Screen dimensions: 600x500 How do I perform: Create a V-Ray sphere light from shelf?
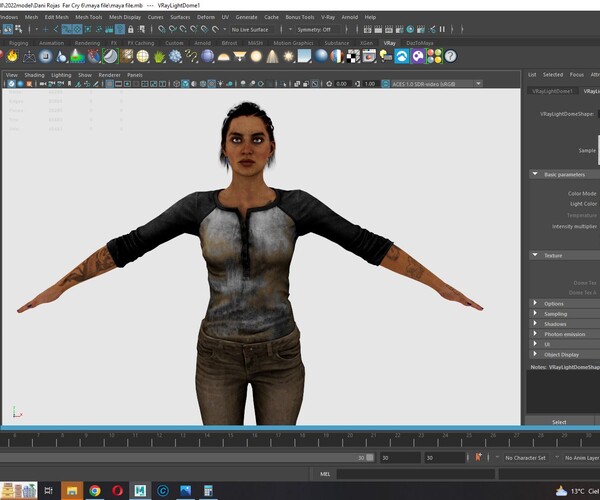coord(256,56)
